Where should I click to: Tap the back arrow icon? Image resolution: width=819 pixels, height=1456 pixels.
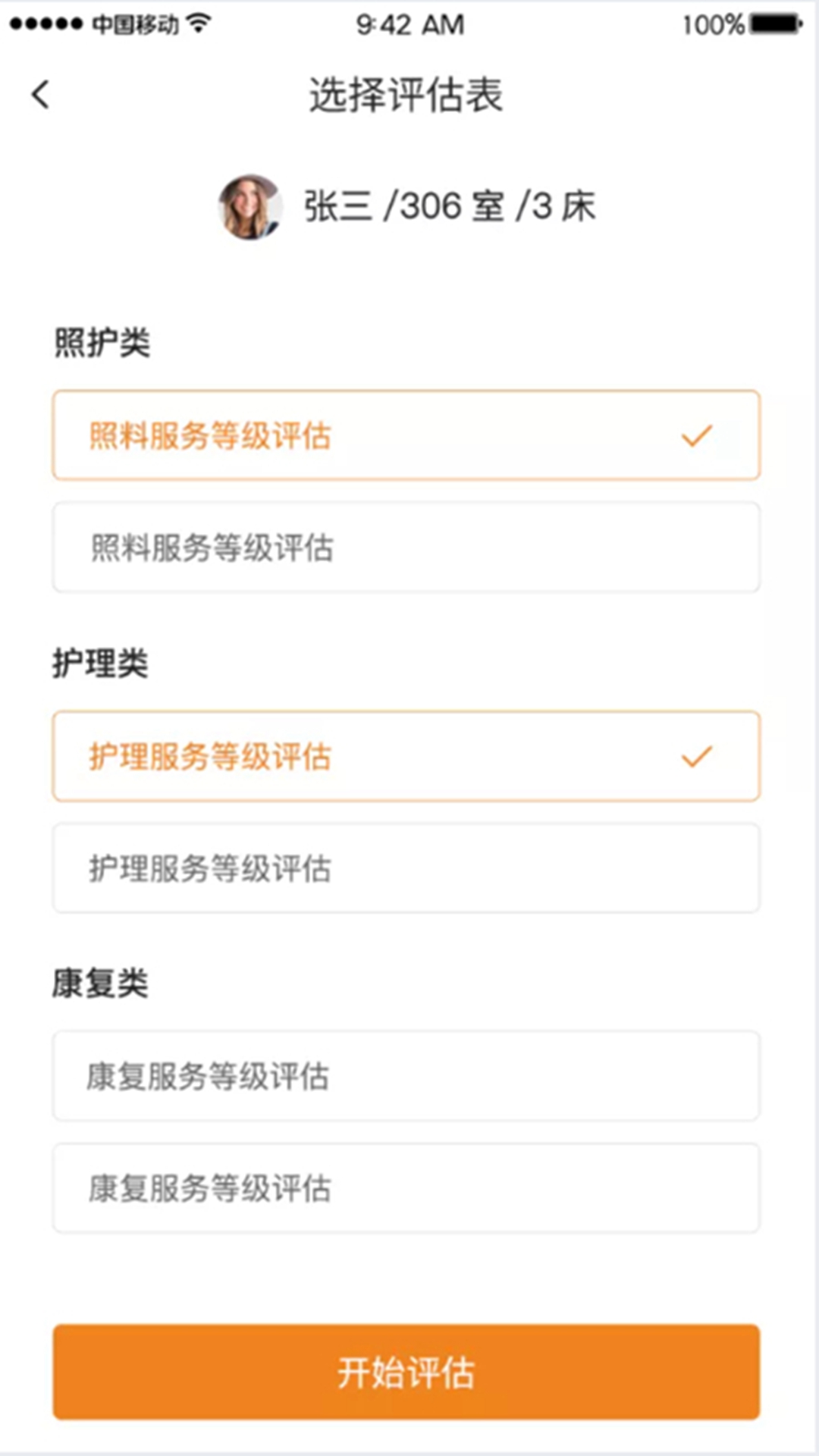[41, 95]
